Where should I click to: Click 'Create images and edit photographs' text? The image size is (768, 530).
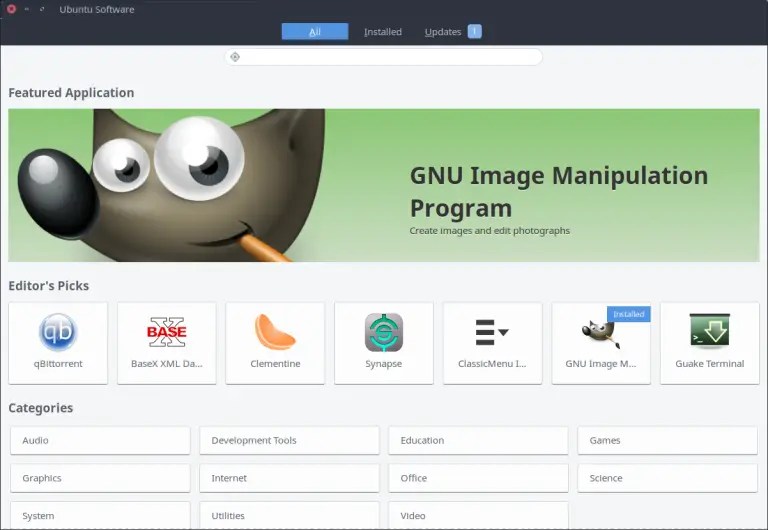click(x=489, y=231)
